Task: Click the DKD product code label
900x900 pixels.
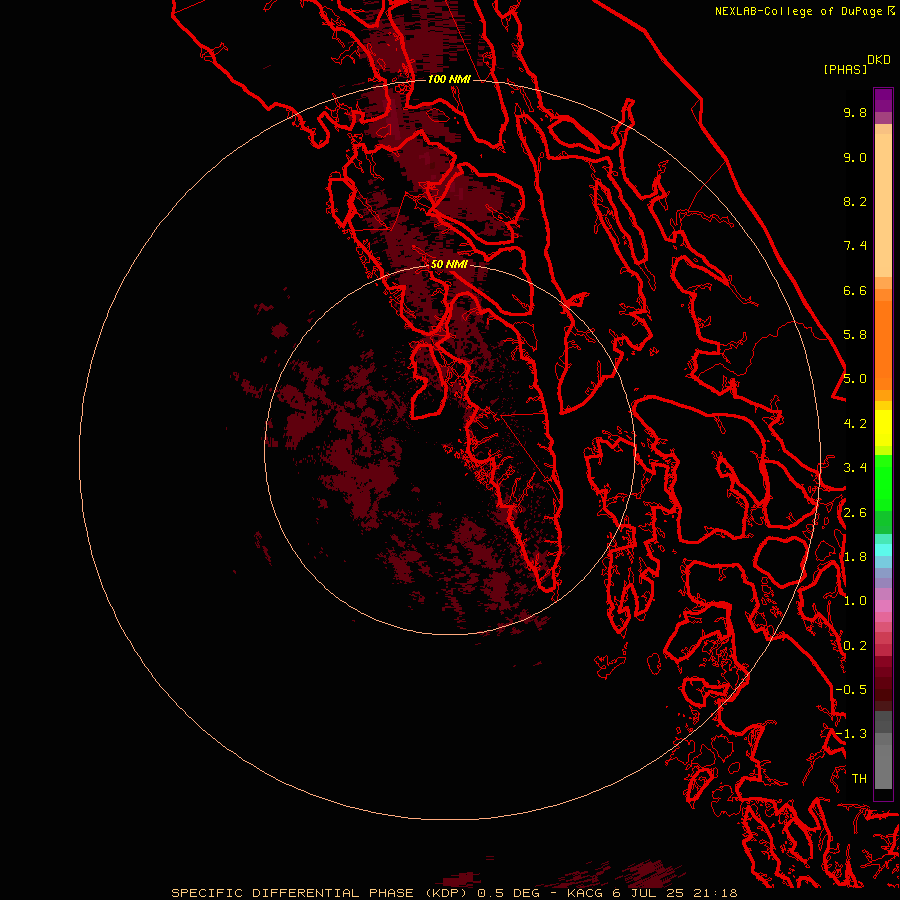Action: click(879, 60)
